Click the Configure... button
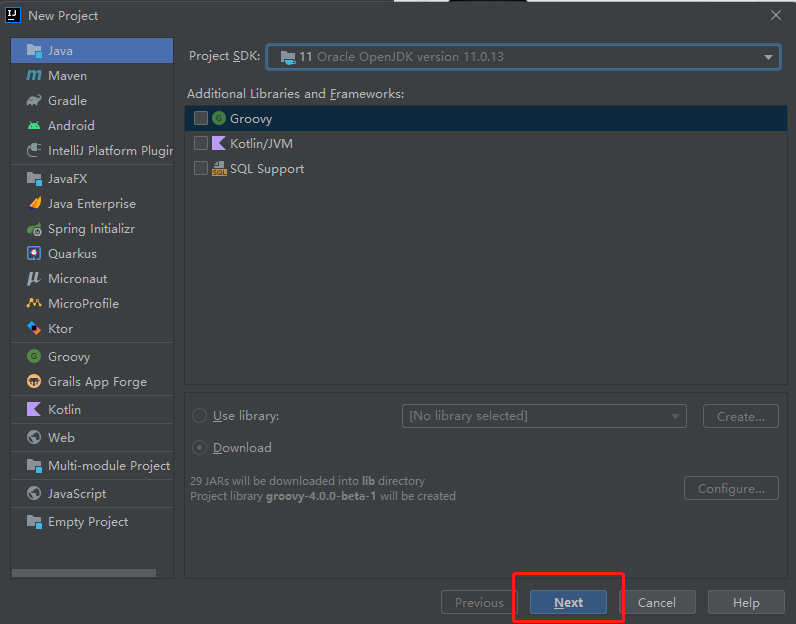This screenshot has width=796, height=624. [731, 488]
